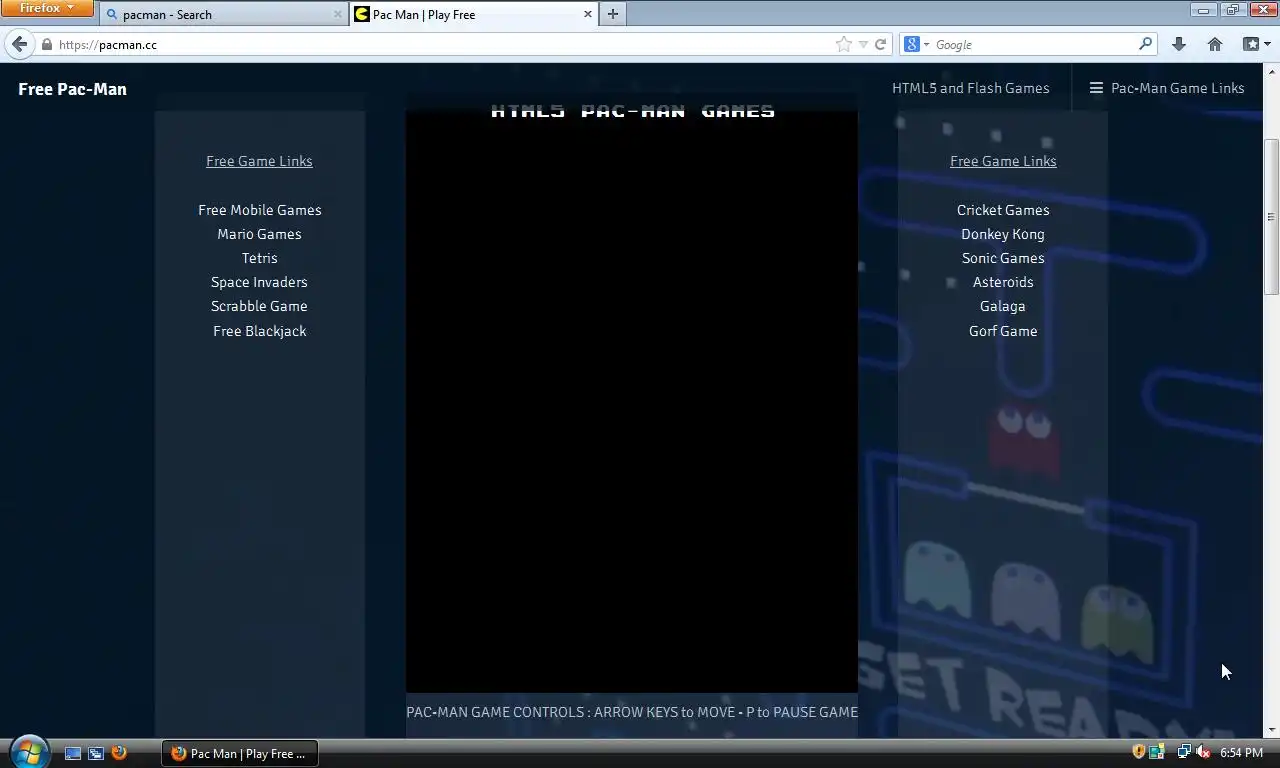Open Sonic Games link
This screenshot has width=1280, height=768.
coord(1003,258)
